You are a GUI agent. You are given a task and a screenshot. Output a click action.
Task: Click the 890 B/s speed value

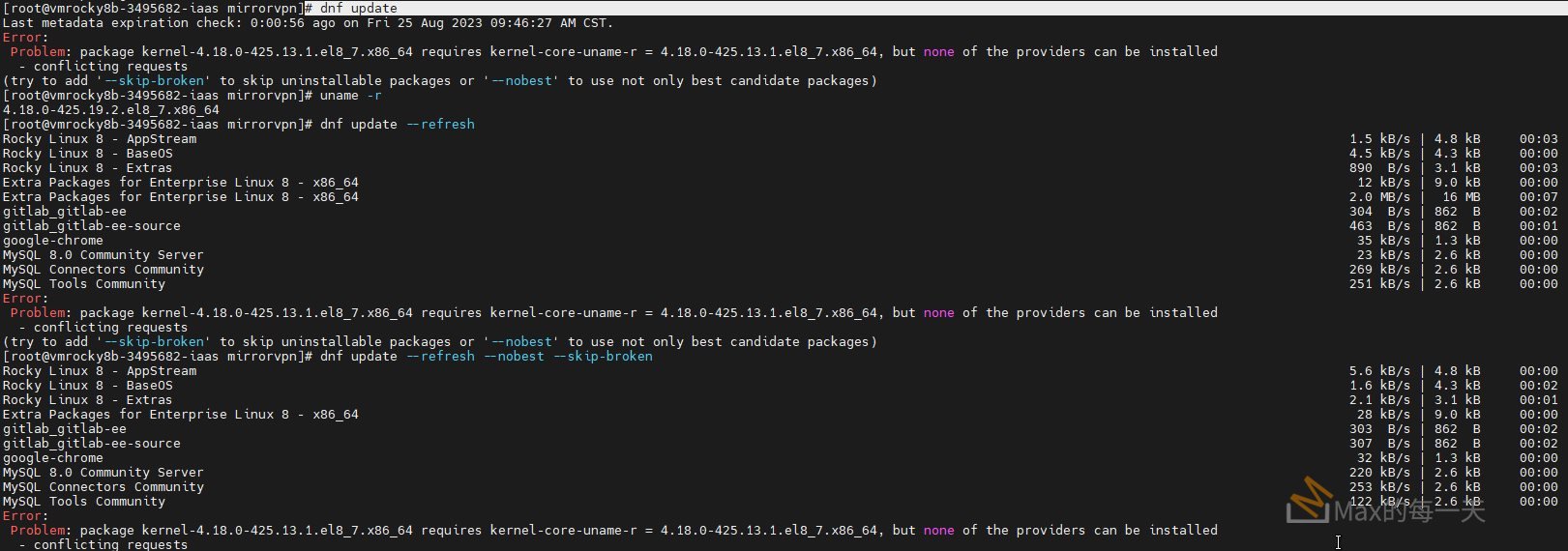coord(1379,168)
